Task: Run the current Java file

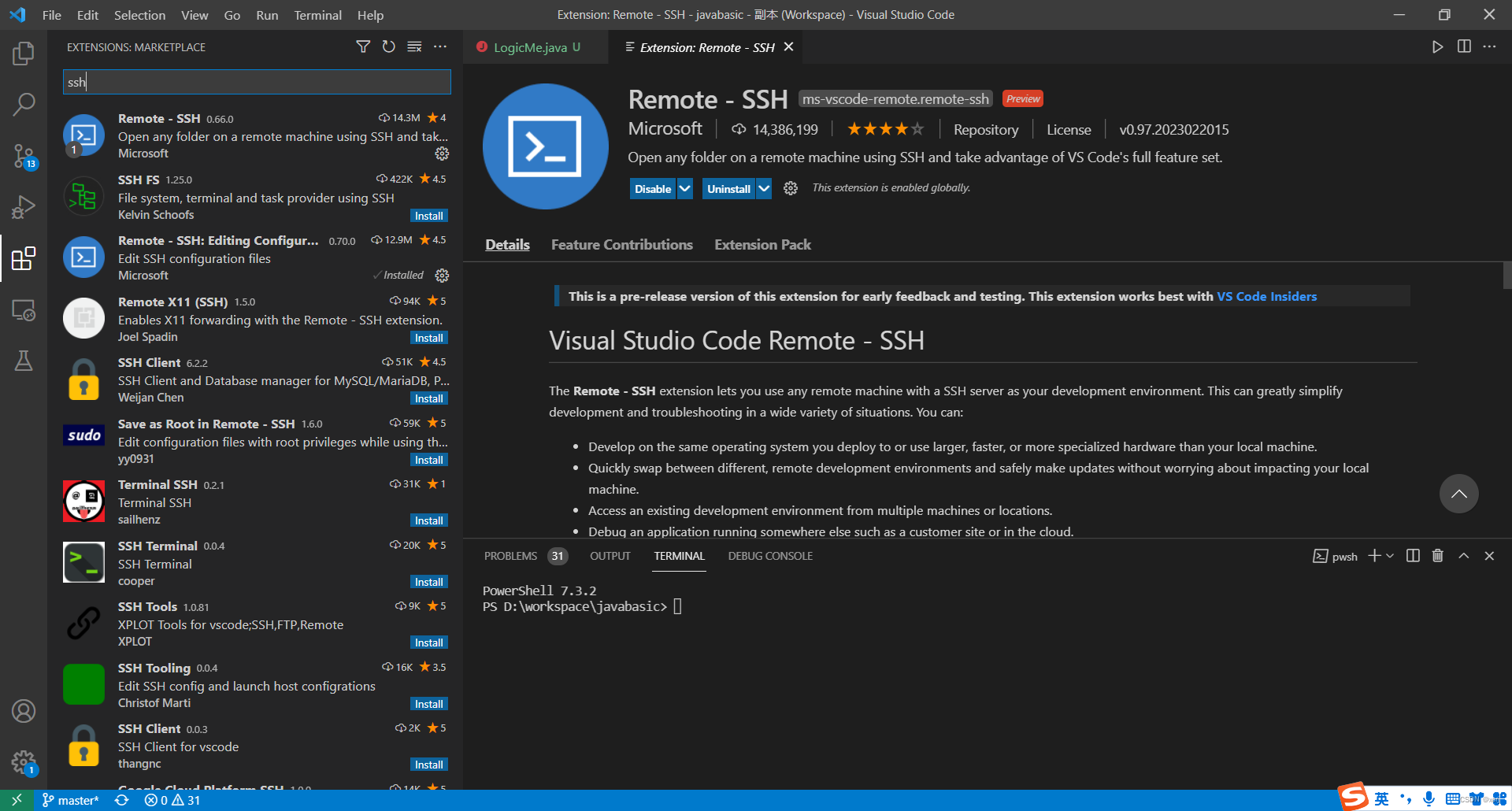Action: coord(1436,46)
